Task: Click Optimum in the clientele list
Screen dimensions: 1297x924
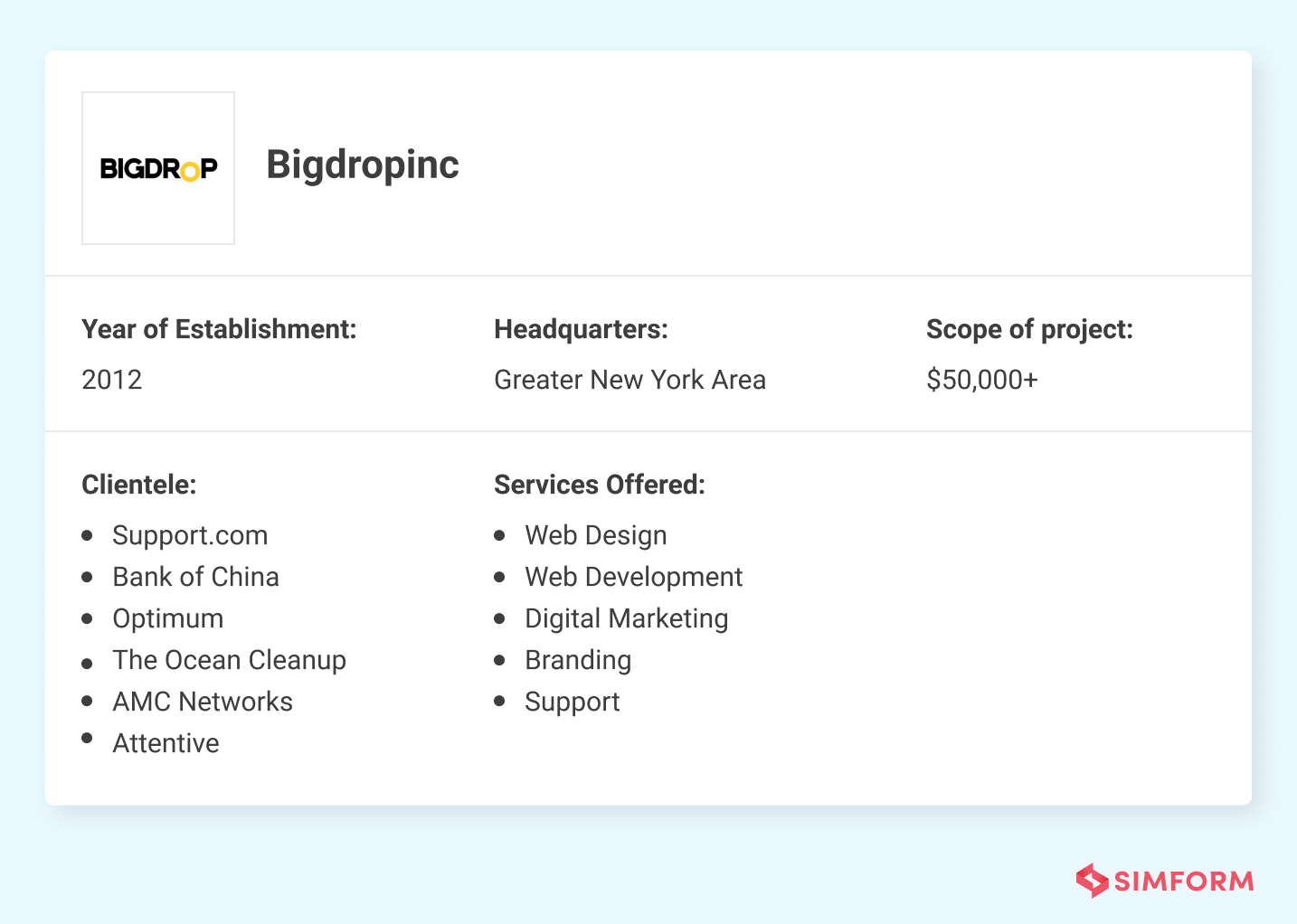Action: click(x=167, y=618)
